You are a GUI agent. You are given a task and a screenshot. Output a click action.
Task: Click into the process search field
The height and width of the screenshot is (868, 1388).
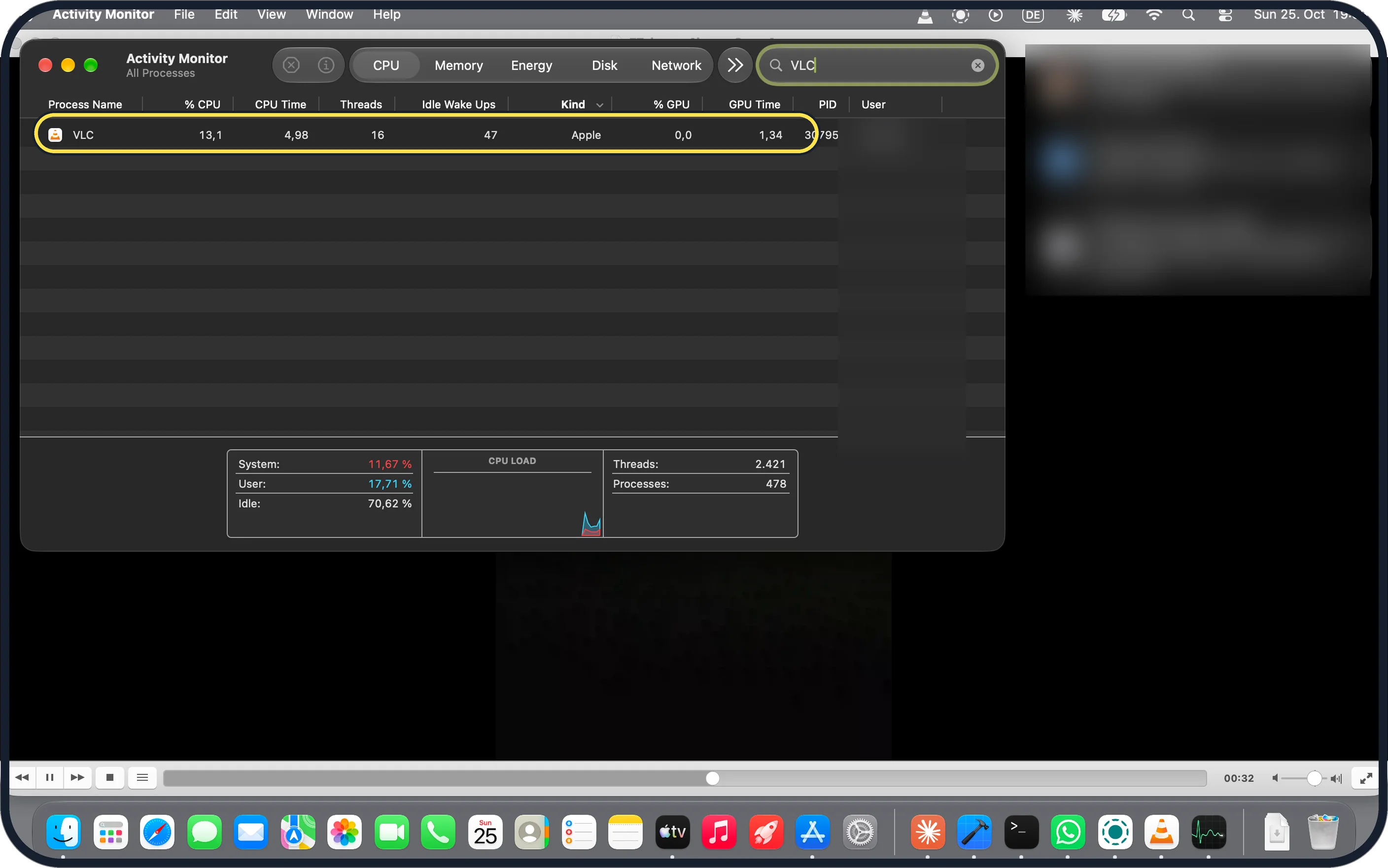tap(877, 66)
